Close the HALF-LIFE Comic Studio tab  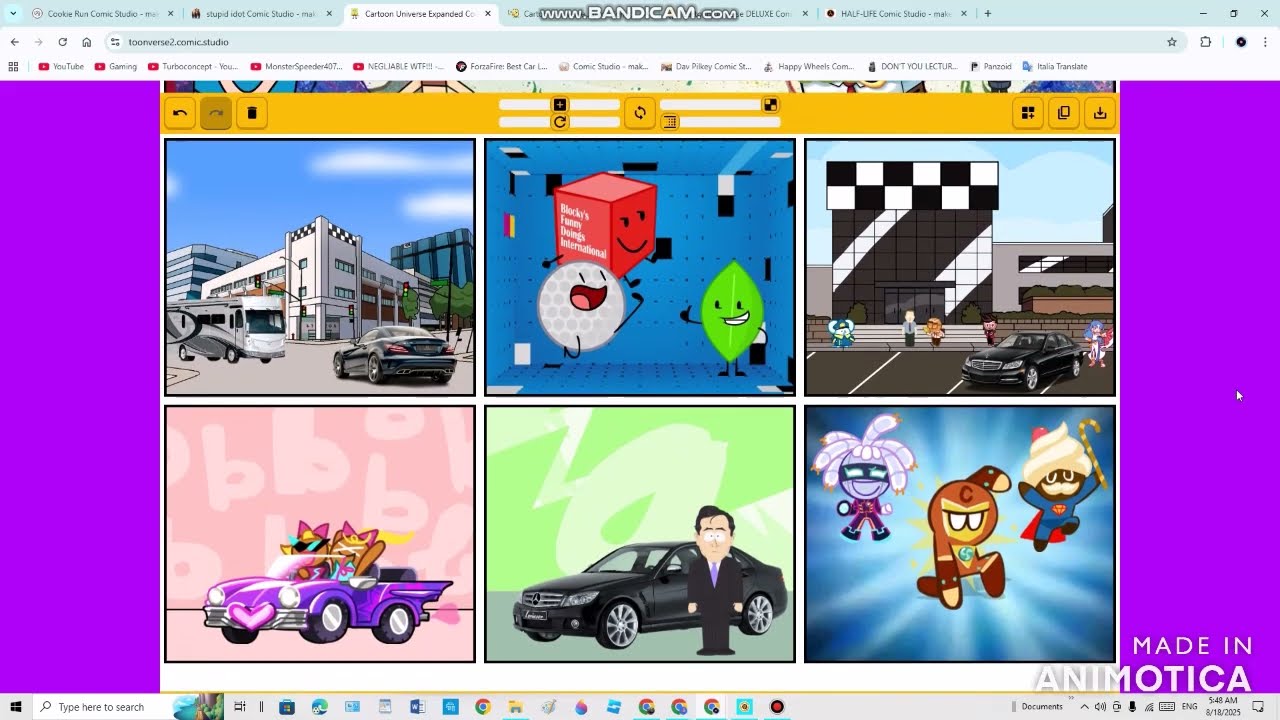[964, 14]
